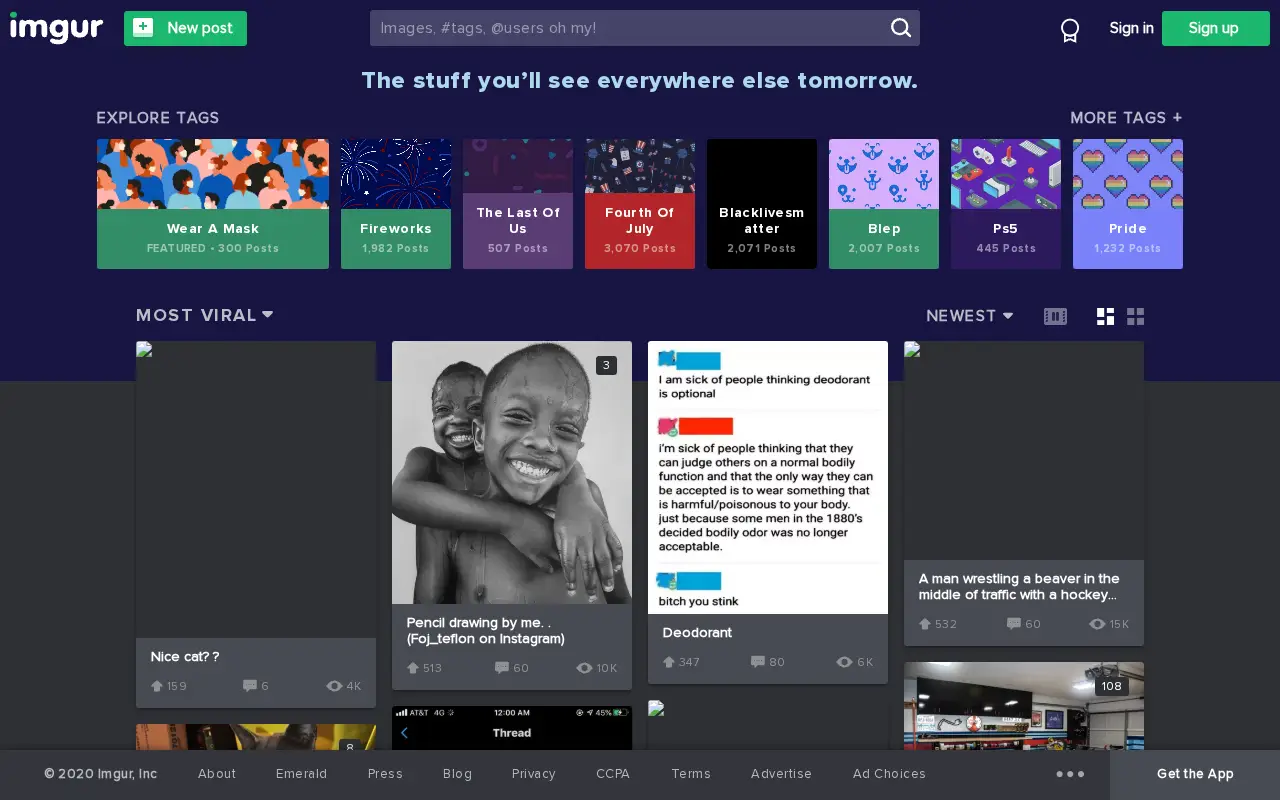Open the Fourth Of July tag

[640, 204]
